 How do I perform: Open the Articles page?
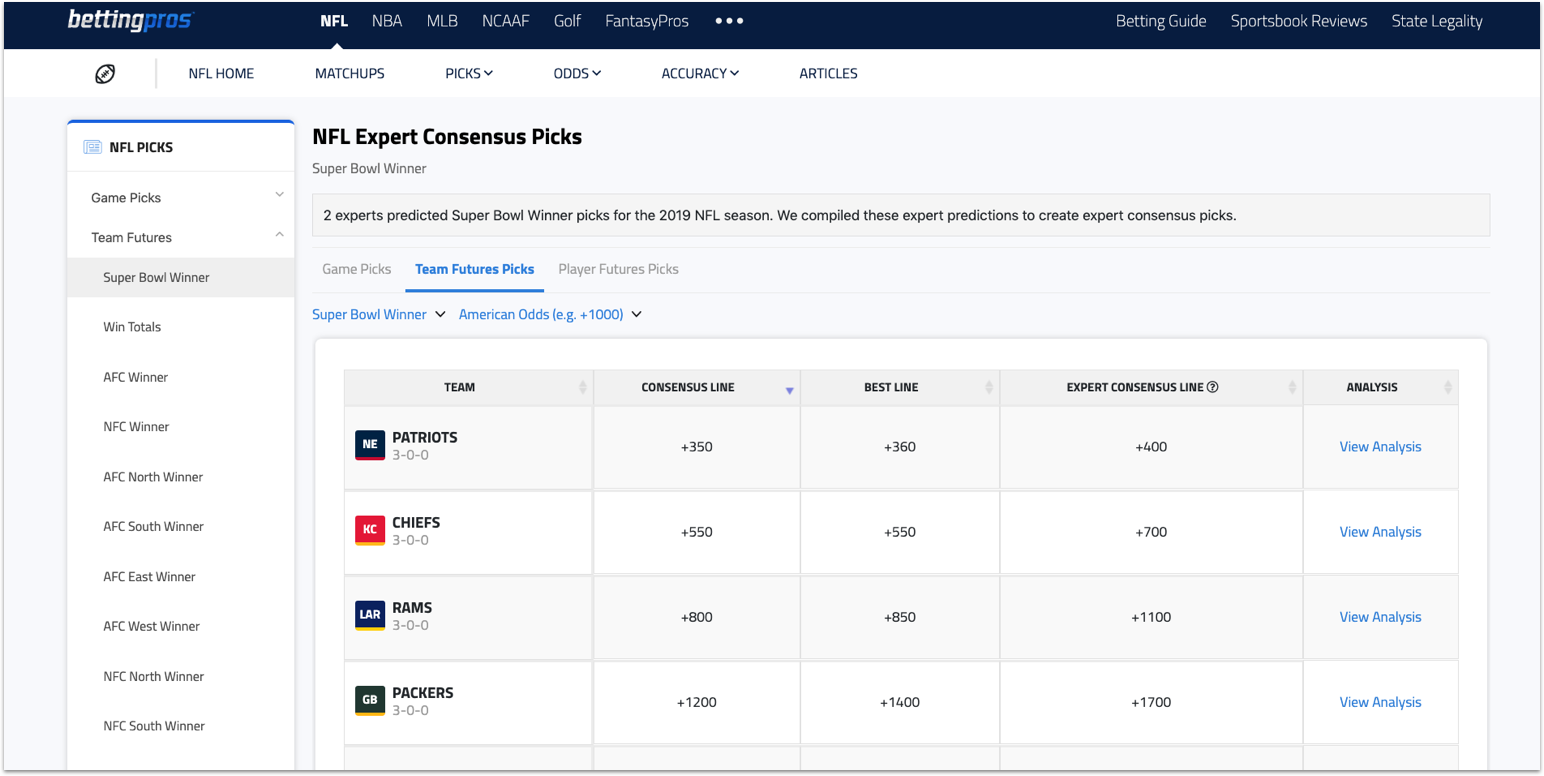pos(828,73)
